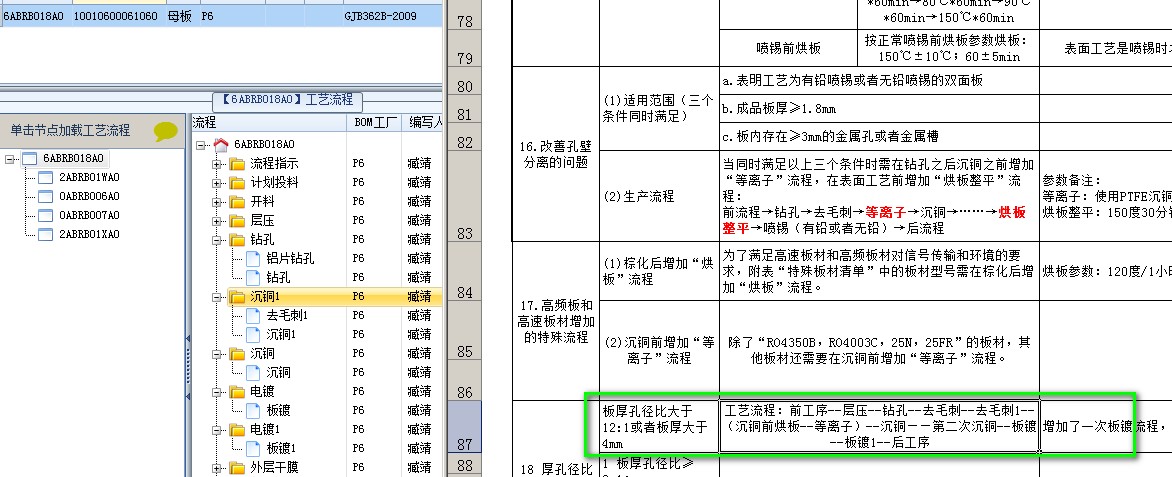Click the 去毛刺1 document icon
This screenshot has height=477, width=1172.
click(x=253, y=316)
